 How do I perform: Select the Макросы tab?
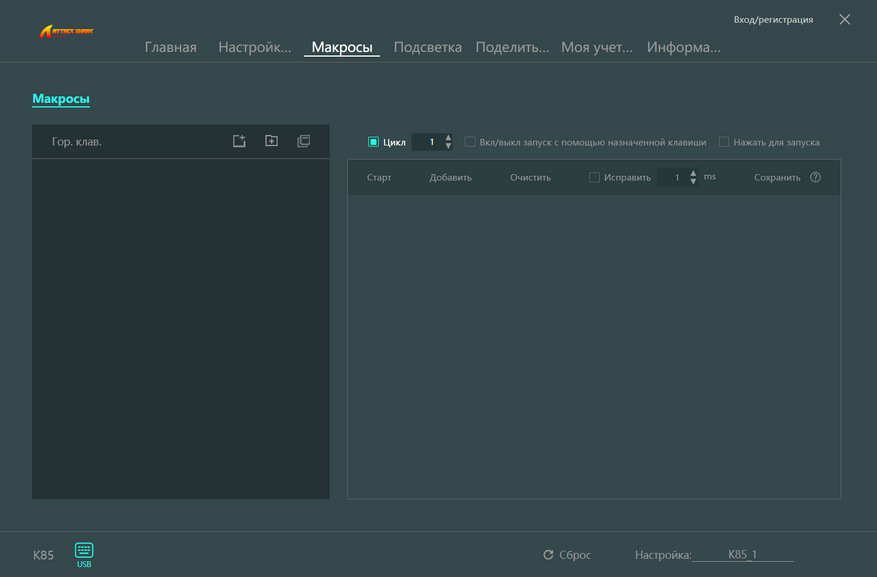pos(342,47)
